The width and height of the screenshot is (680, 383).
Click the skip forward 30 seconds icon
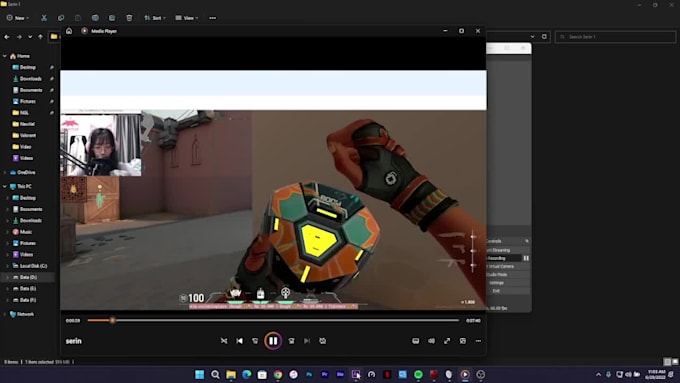coord(291,341)
